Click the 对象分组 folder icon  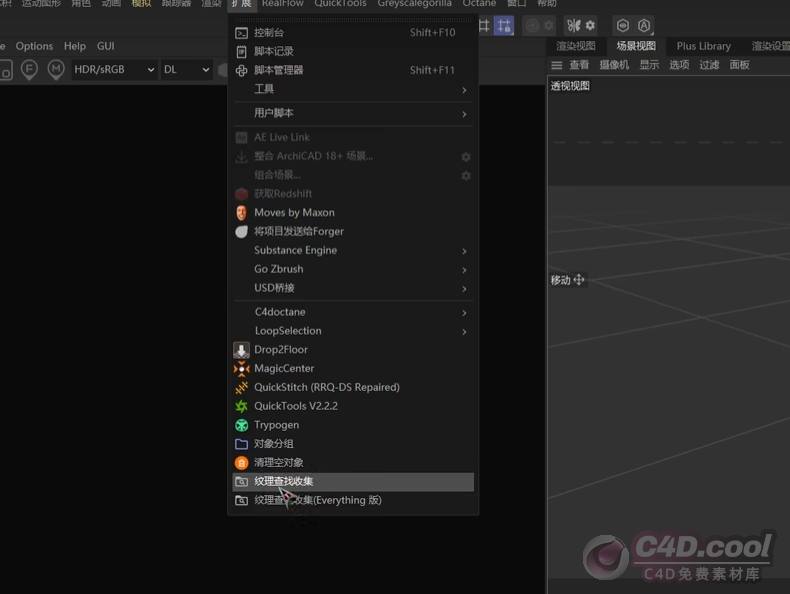(241, 444)
